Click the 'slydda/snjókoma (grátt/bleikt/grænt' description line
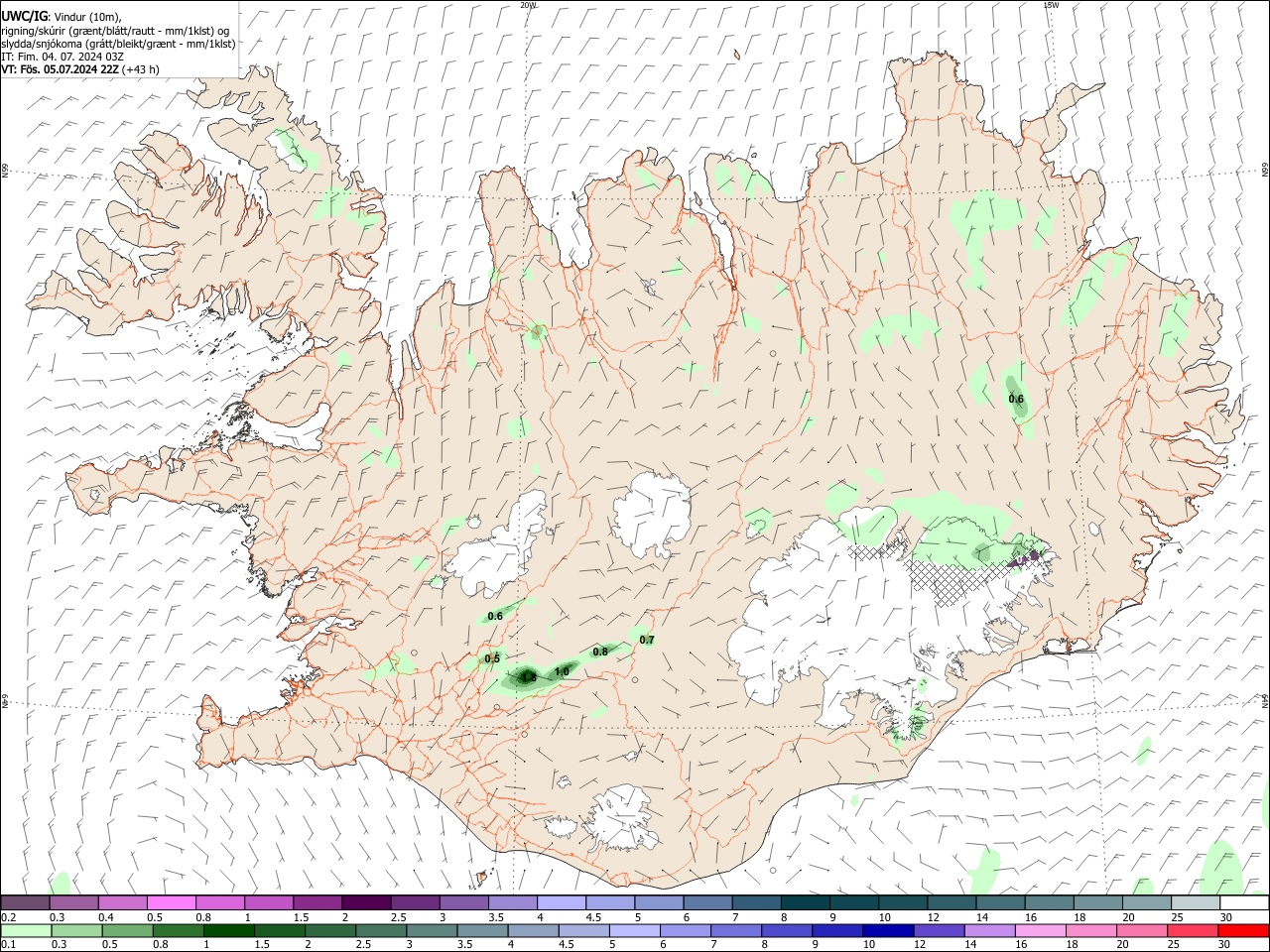The height and width of the screenshot is (952, 1270). click(118, 44)
